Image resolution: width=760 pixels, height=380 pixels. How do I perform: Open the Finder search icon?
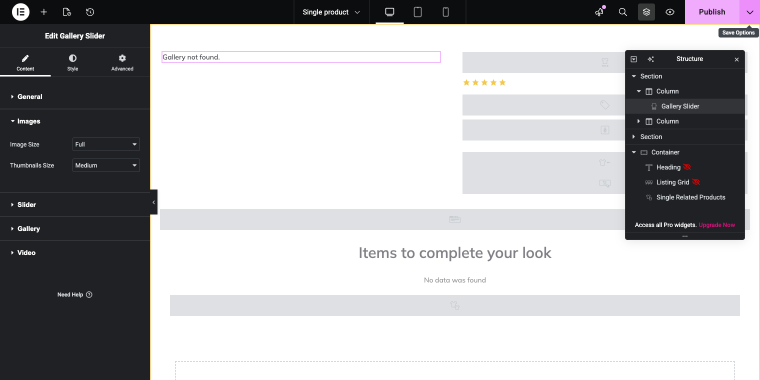[x=623, y=12]
